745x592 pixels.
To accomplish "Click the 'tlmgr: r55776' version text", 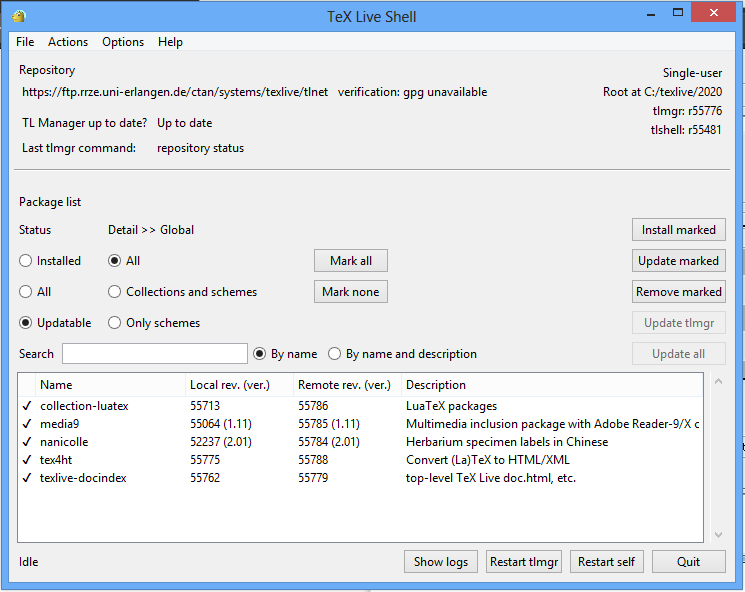I will 687,111.
